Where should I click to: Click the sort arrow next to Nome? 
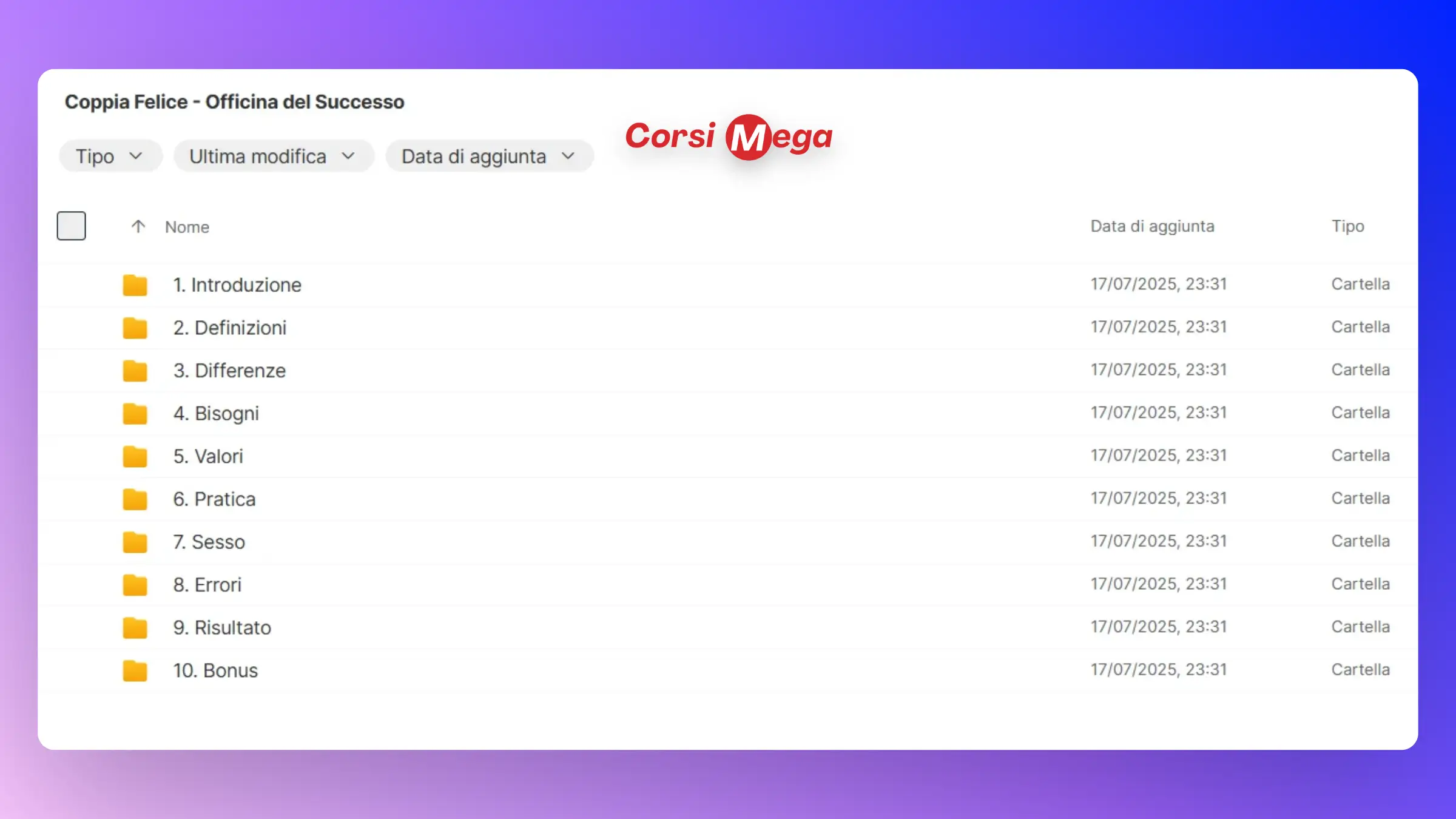[x=138, y=226]
